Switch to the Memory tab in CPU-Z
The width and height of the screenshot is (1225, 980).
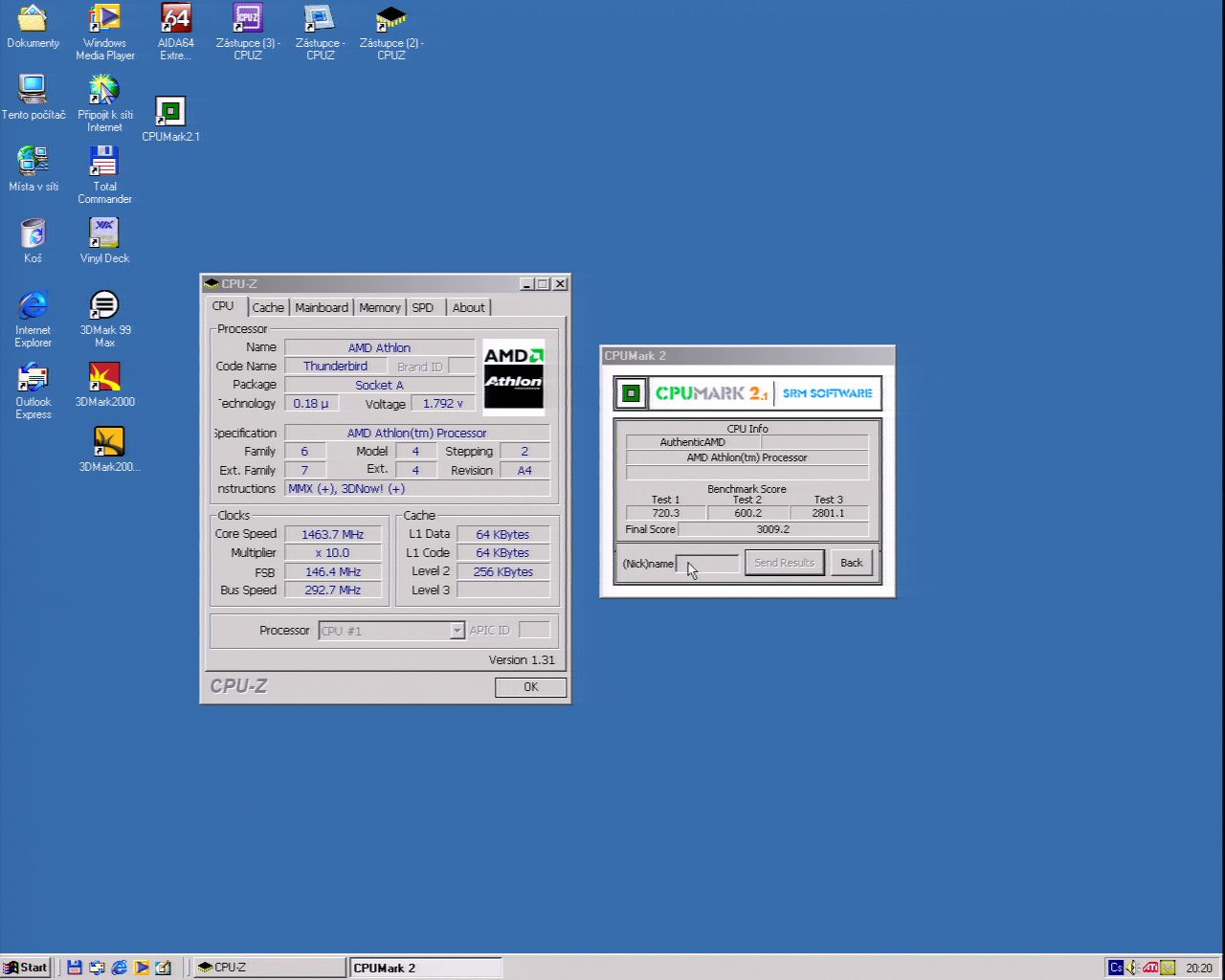coord(380,307)
